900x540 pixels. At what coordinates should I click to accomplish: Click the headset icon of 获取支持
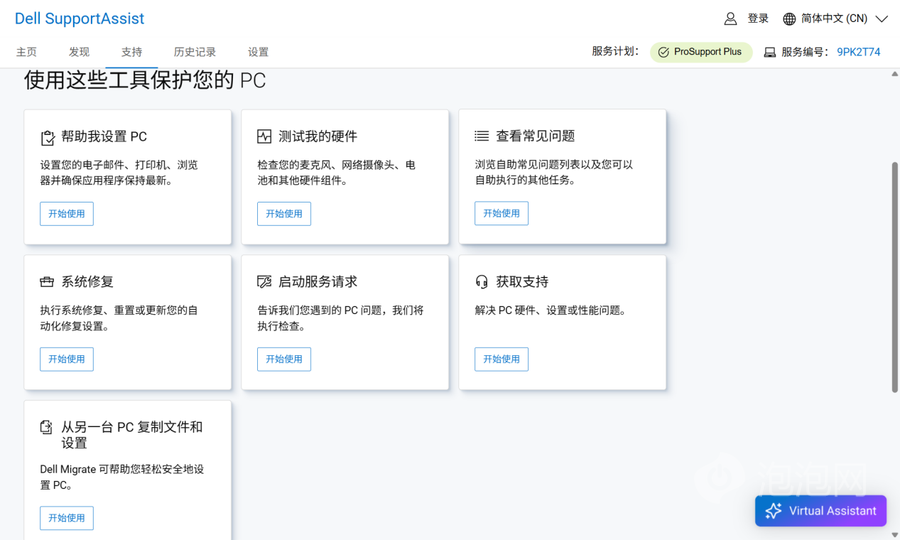click(x=482, y=282)
